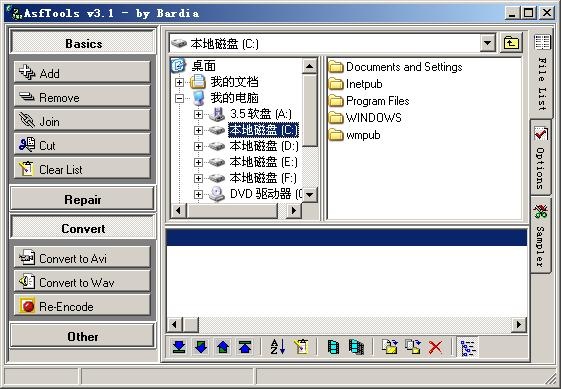
Task: Expand the 本地磁盘 (D:) tree node
Action: pyautogui.click(x=198, y=146)
